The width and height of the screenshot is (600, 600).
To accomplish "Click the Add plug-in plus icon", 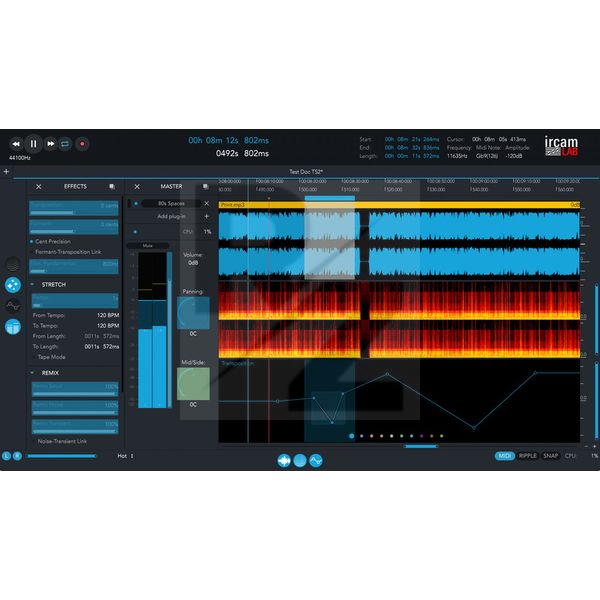I will 207,216.
